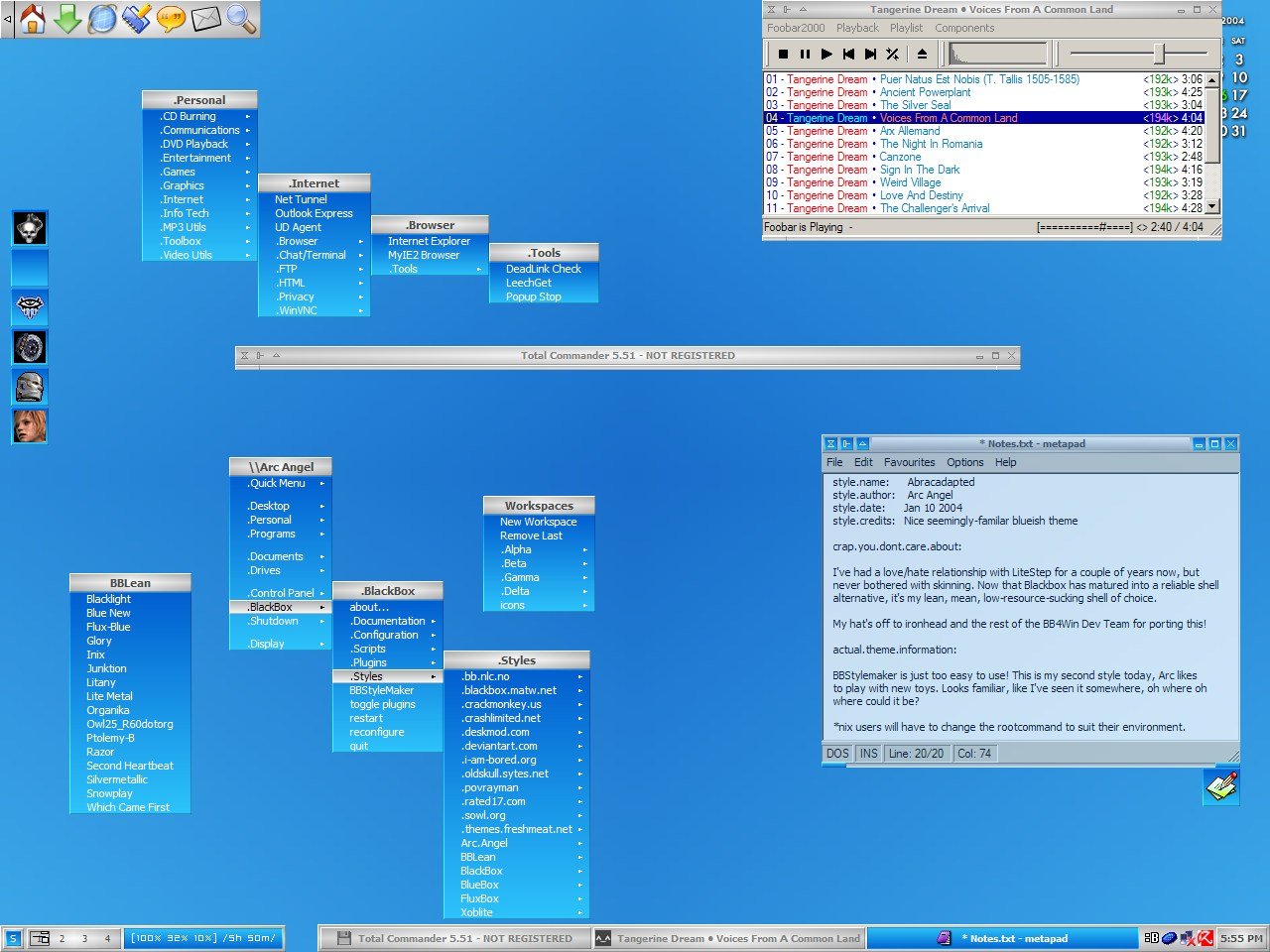
Task: Select LeechGet in .Tools menu
Action: (x=544, y=283)
